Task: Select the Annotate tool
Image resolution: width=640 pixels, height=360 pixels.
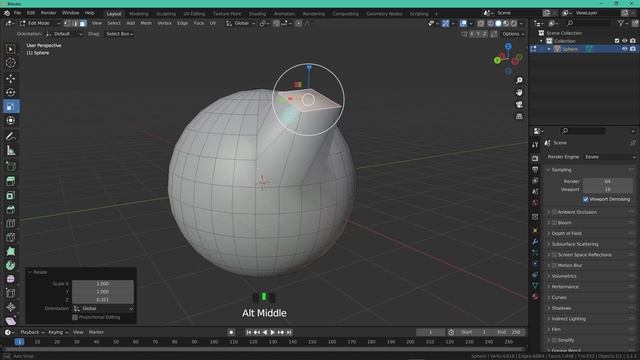Action: click(11, 136)
